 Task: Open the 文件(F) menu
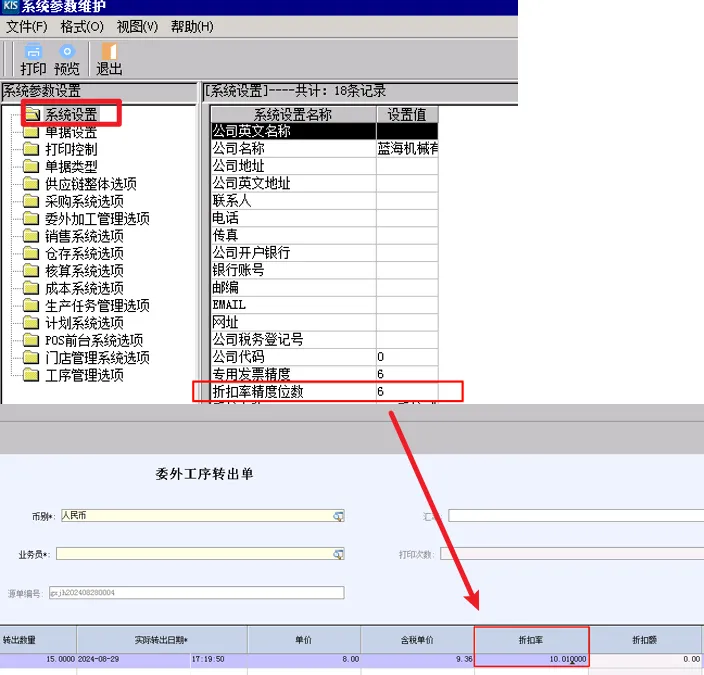click(27, 26)
